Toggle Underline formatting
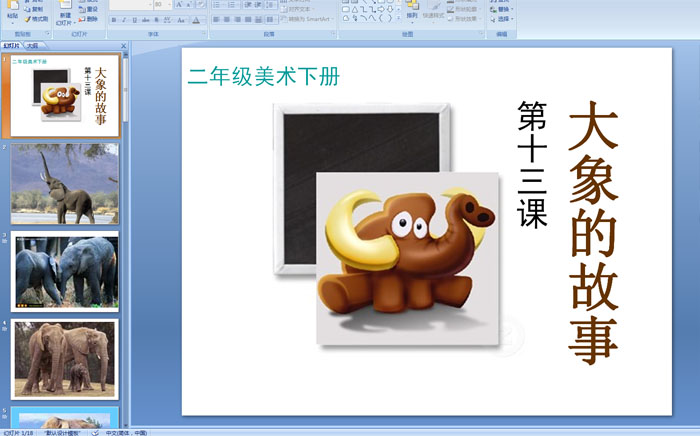 (135, 20)
